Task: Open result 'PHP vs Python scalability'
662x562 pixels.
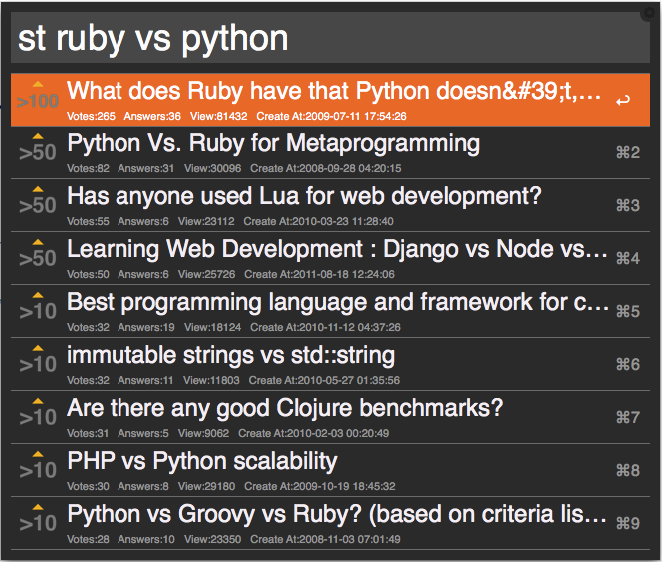Action: (x=330, y=470)
